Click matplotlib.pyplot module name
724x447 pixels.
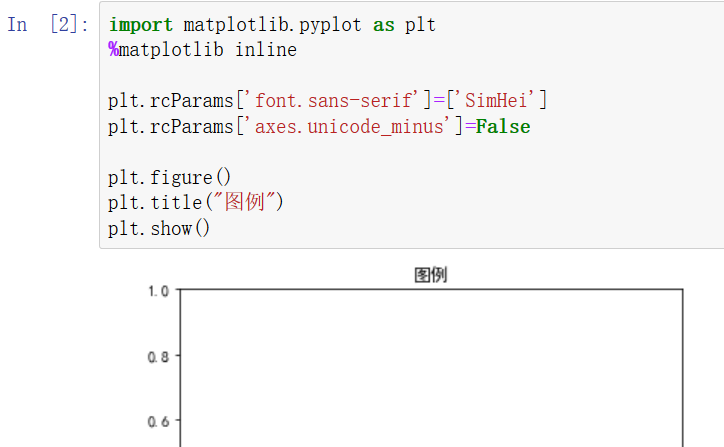pyautogui.click(x=272, y=24)
